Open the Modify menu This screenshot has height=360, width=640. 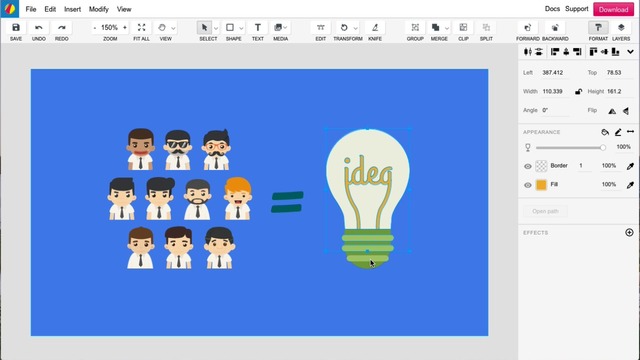[x=99, y=9]
